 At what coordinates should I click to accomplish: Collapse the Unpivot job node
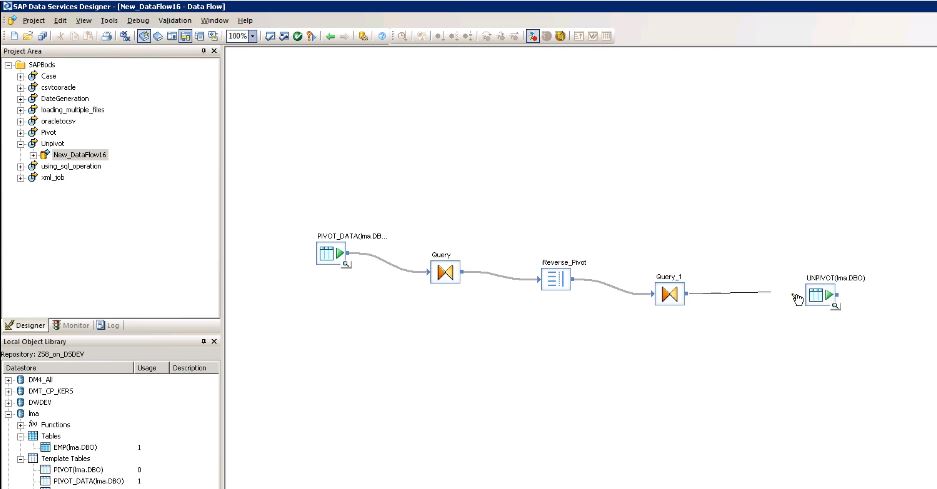point(20,144)
